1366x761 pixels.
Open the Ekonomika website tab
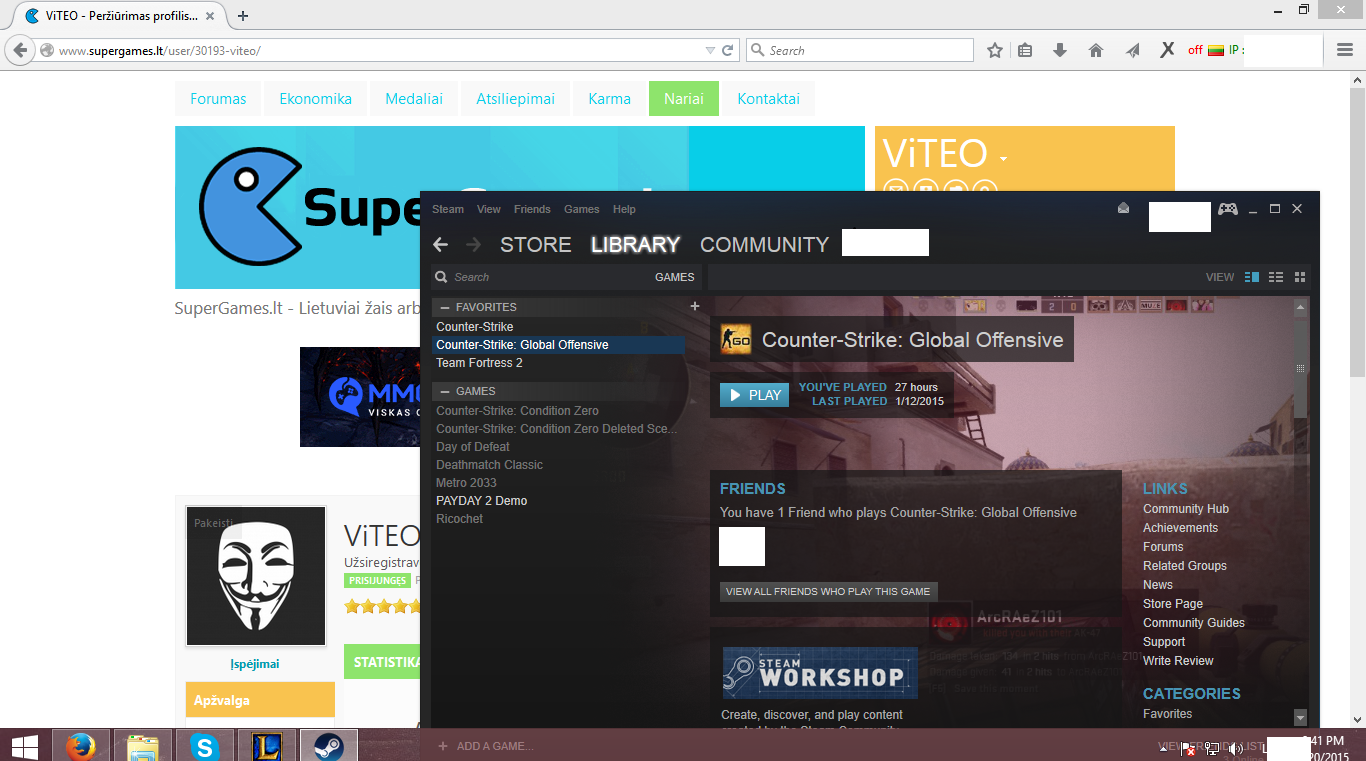[316, 99]
